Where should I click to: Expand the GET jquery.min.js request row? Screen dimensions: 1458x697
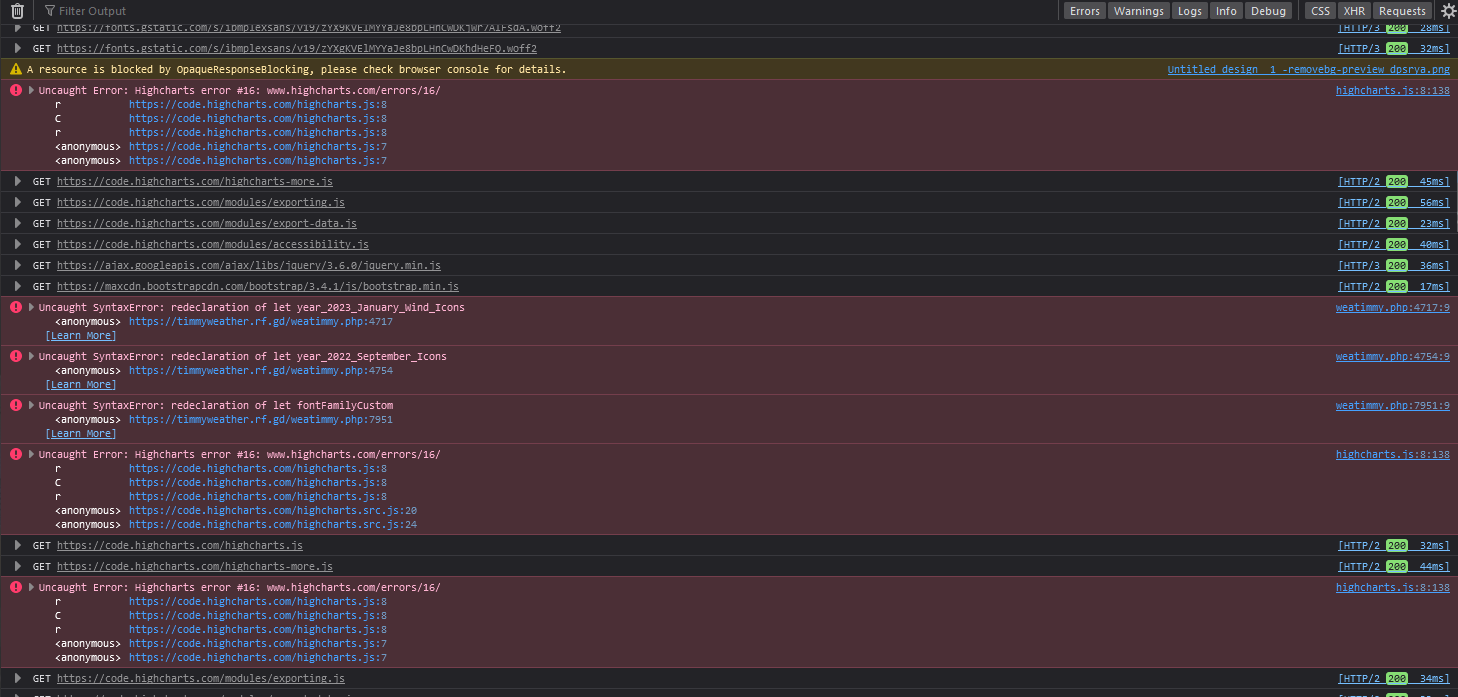18,266
